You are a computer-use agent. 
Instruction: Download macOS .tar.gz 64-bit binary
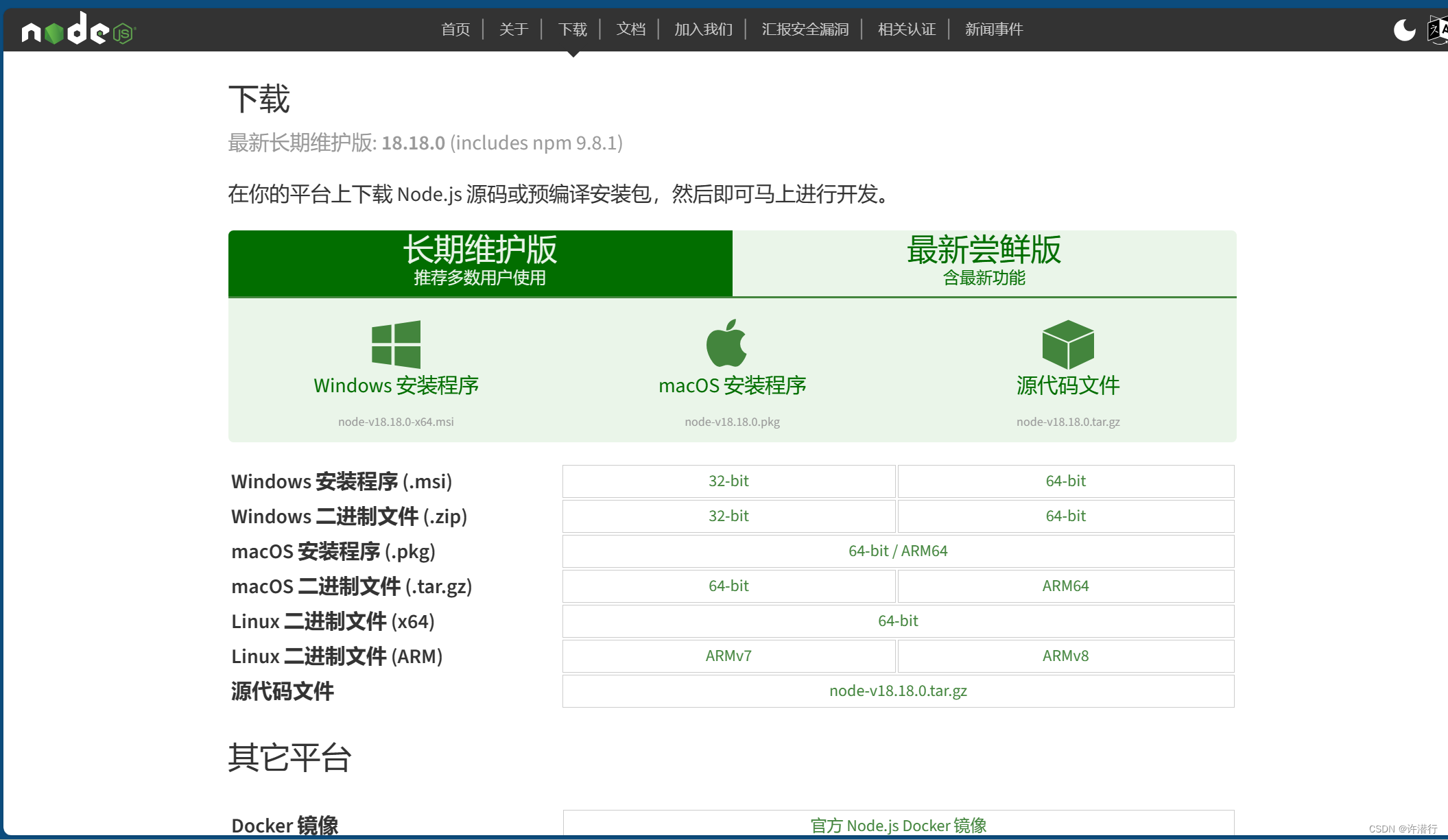pyautogui.click(x=728, y=586)
